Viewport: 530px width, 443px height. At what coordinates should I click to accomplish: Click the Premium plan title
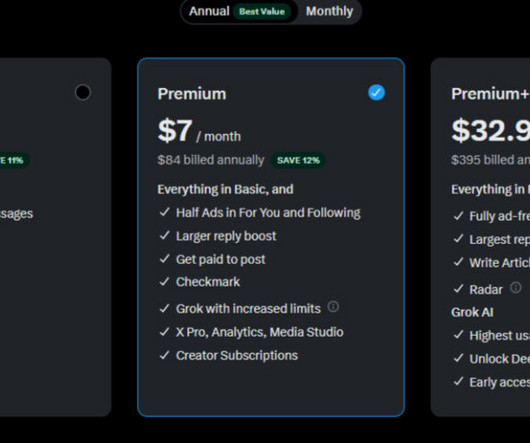click(192, 94)
